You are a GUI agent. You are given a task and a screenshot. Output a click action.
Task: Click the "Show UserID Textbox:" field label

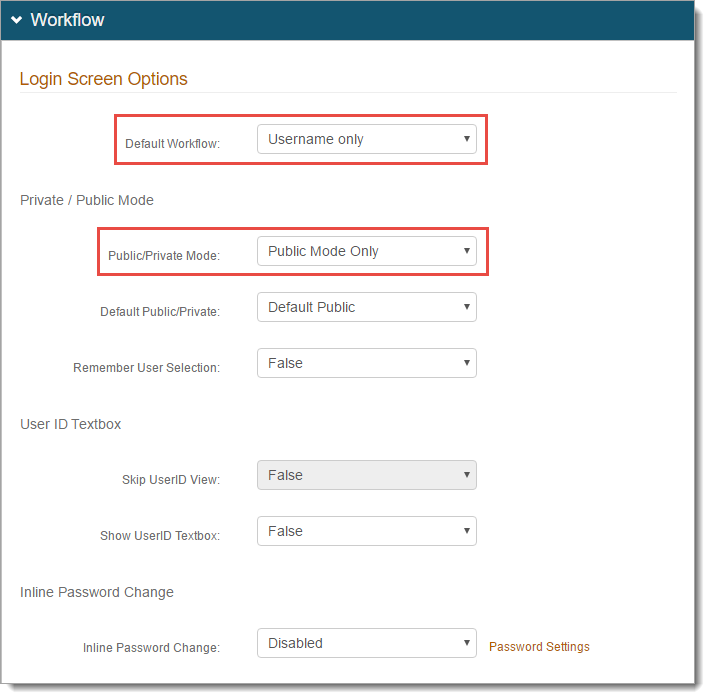pyautogui.click(x=160, y=536)
